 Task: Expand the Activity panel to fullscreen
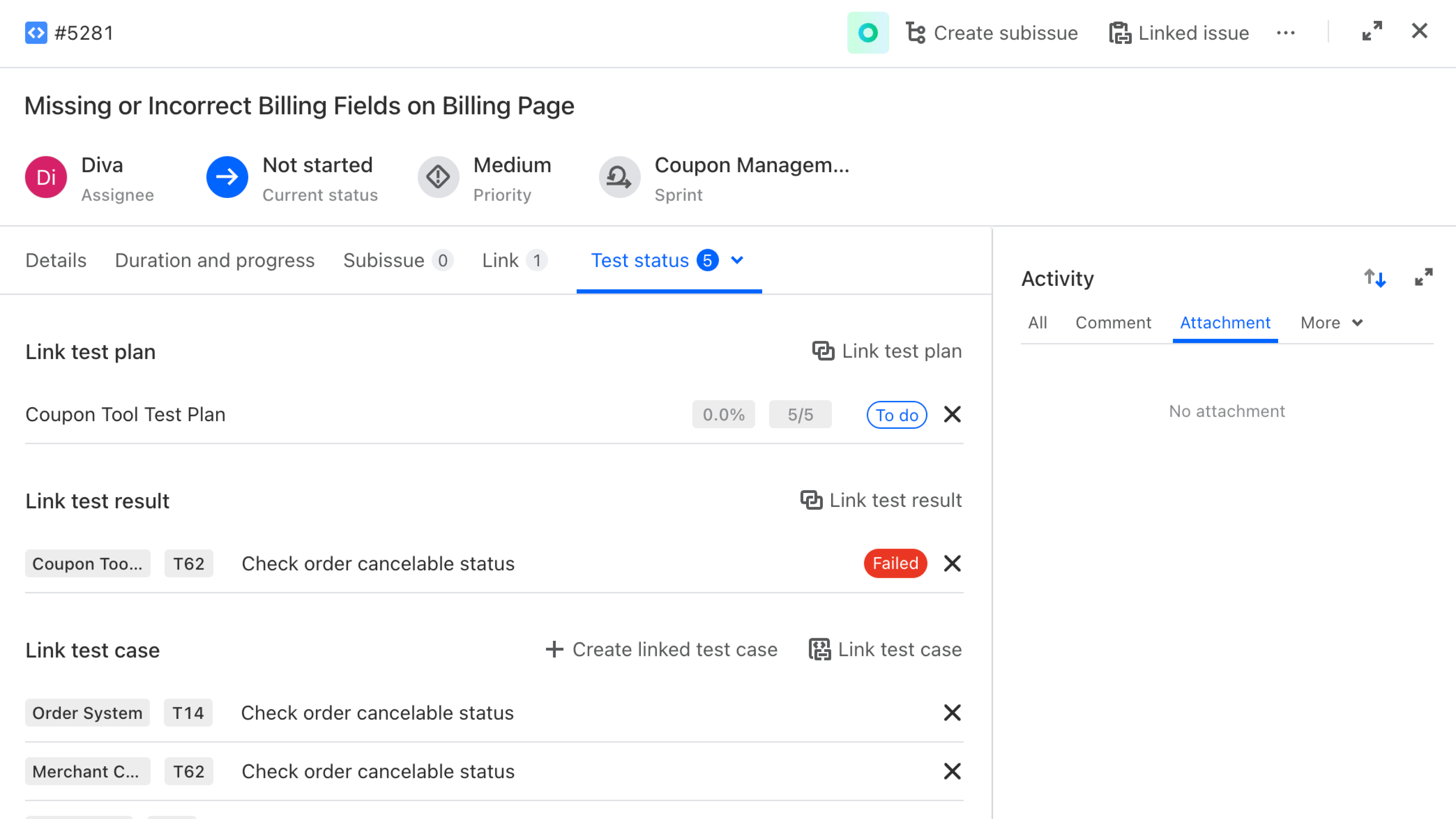pos(1425,278)
